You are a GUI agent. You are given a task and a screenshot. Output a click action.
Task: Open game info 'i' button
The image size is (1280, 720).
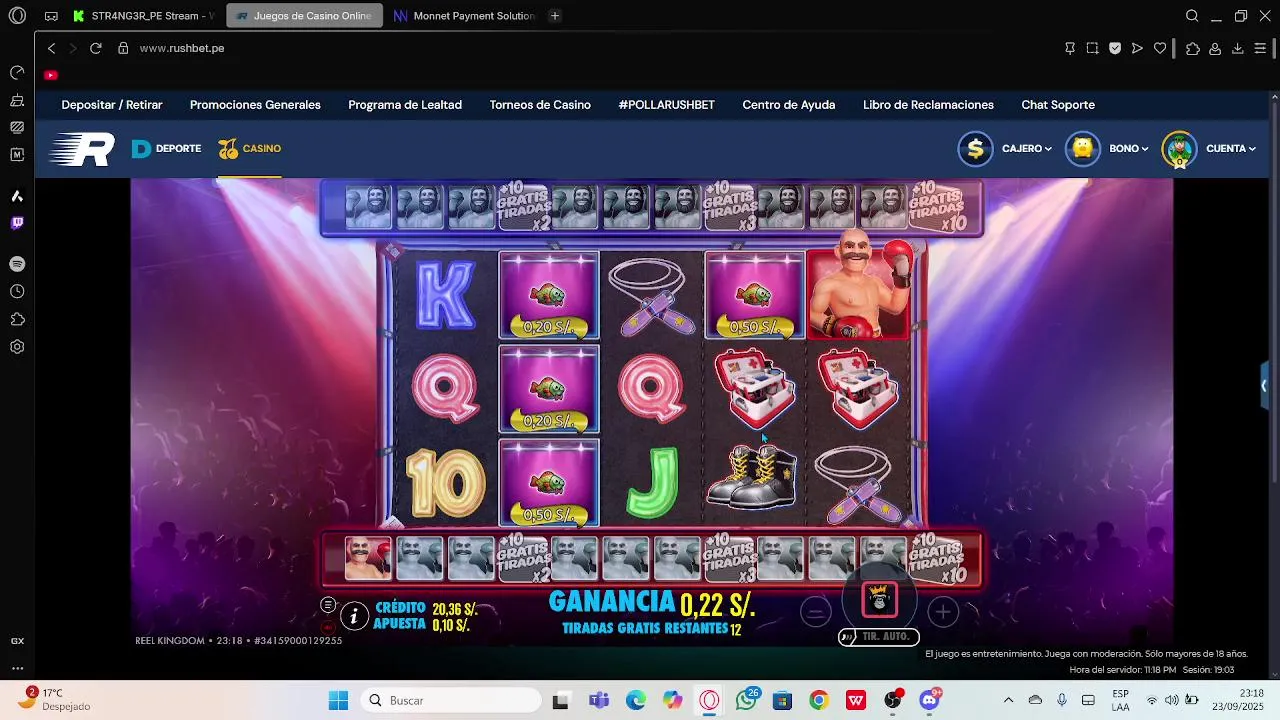coord(354,616)
